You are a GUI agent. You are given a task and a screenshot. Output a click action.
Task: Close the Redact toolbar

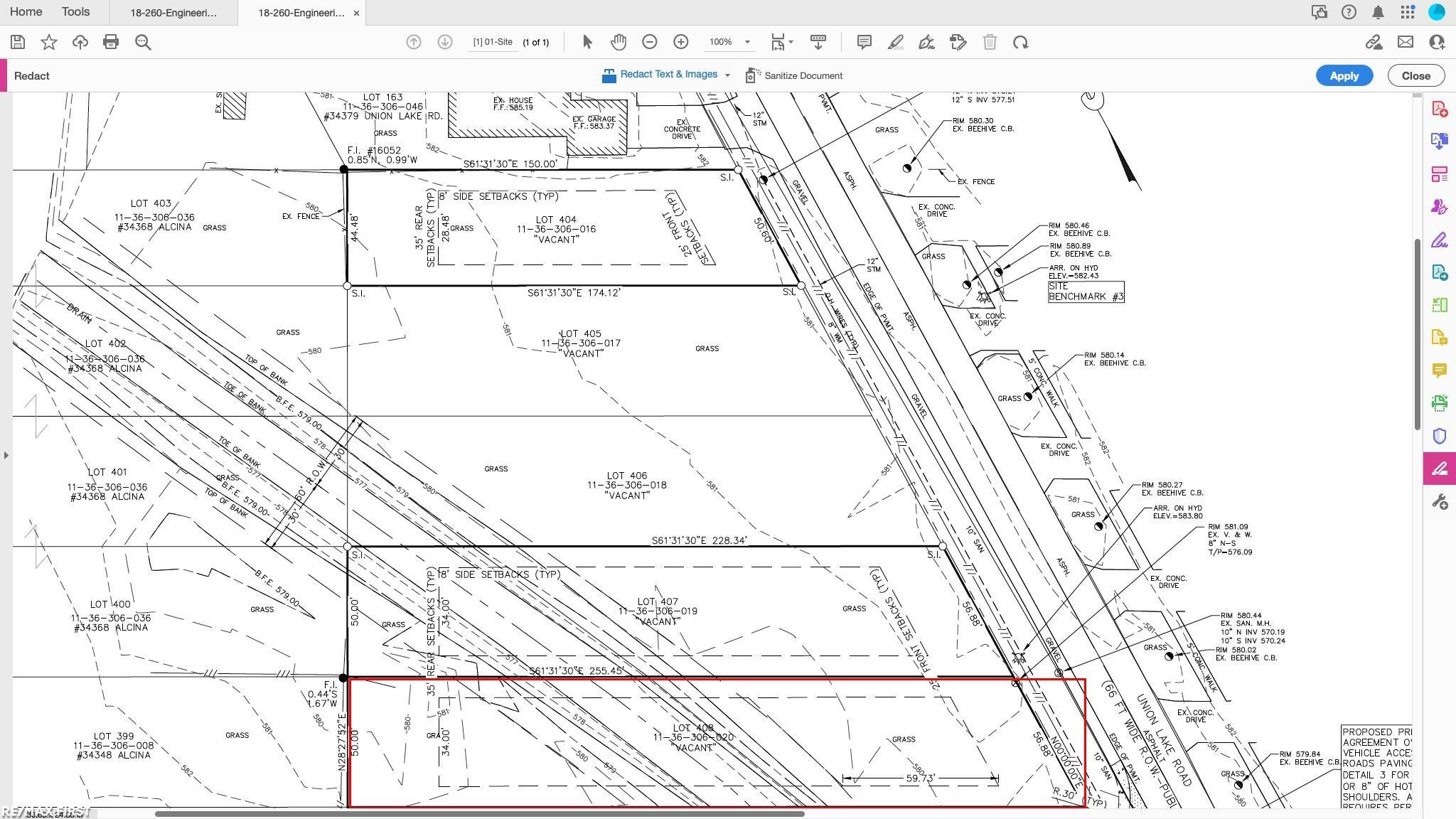click(x=1415, y=75)
